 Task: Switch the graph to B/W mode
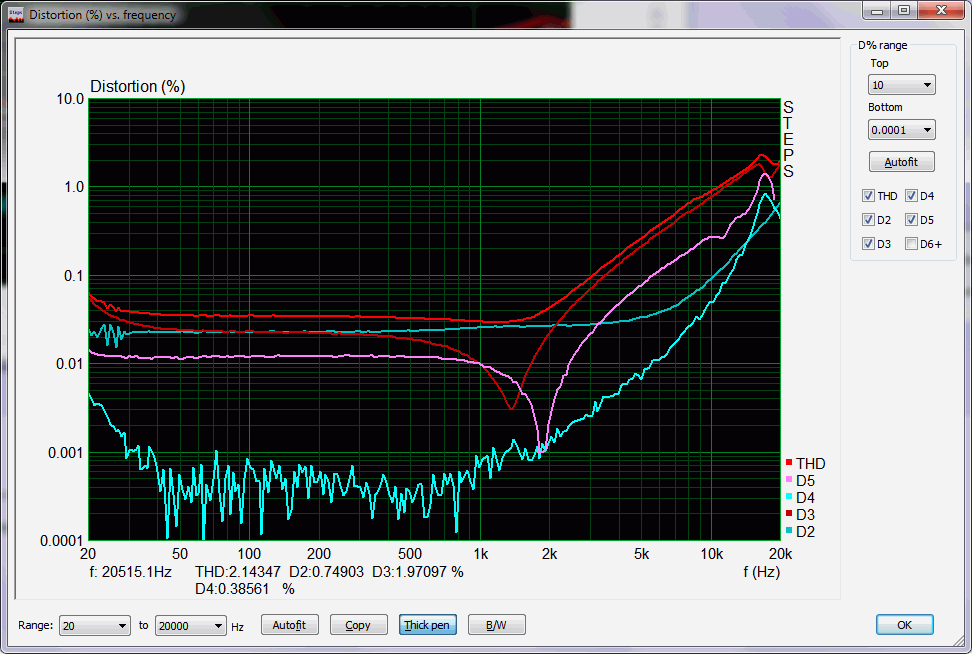(x=496, y=625)
